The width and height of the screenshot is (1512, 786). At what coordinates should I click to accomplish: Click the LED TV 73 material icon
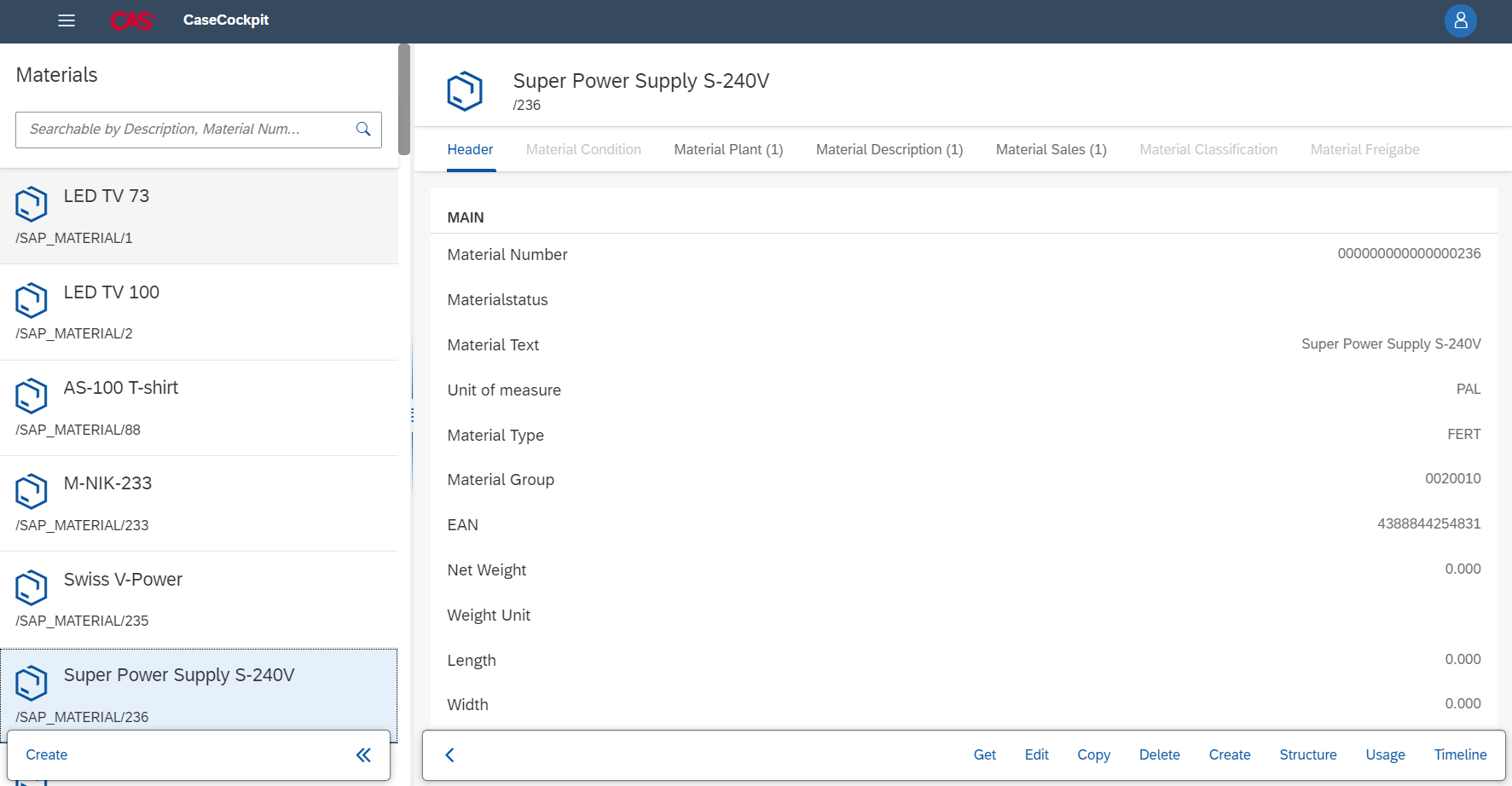coord(32,204)
